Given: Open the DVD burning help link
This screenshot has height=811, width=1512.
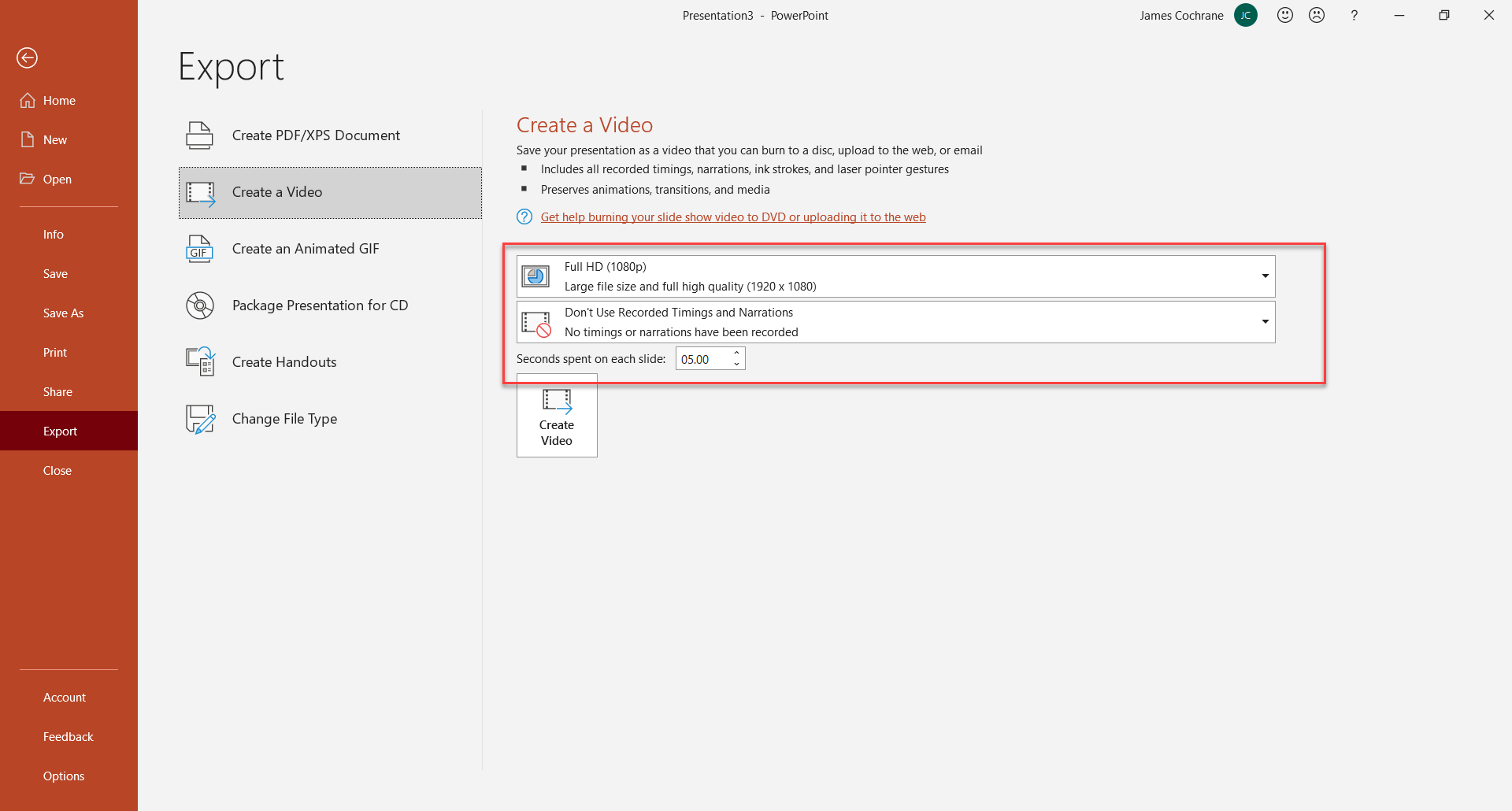Looking at the screenshot, I should [732, 217].
